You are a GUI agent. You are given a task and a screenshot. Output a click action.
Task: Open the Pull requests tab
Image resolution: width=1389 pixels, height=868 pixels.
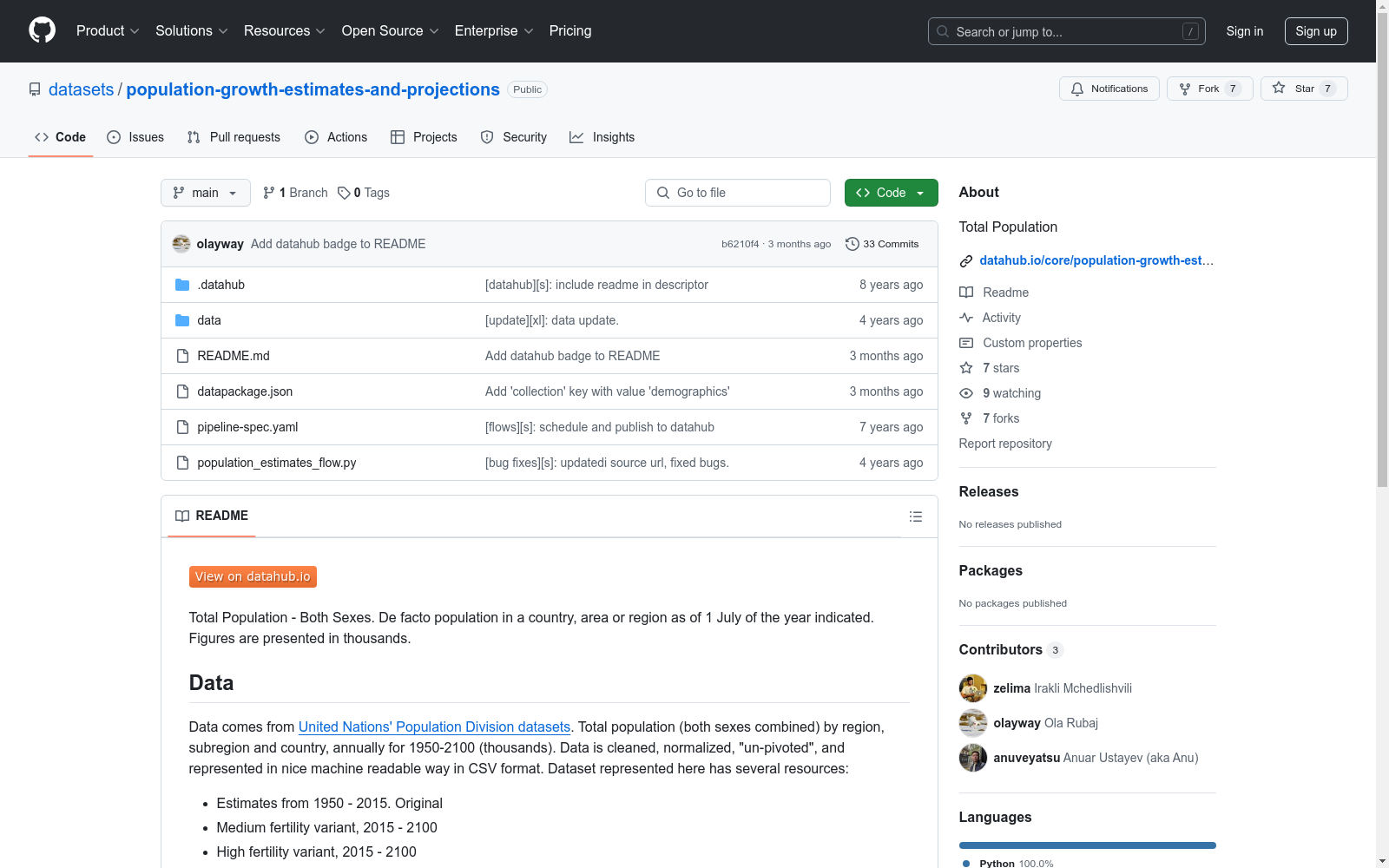pyautogui.click(x=234, y=137)
